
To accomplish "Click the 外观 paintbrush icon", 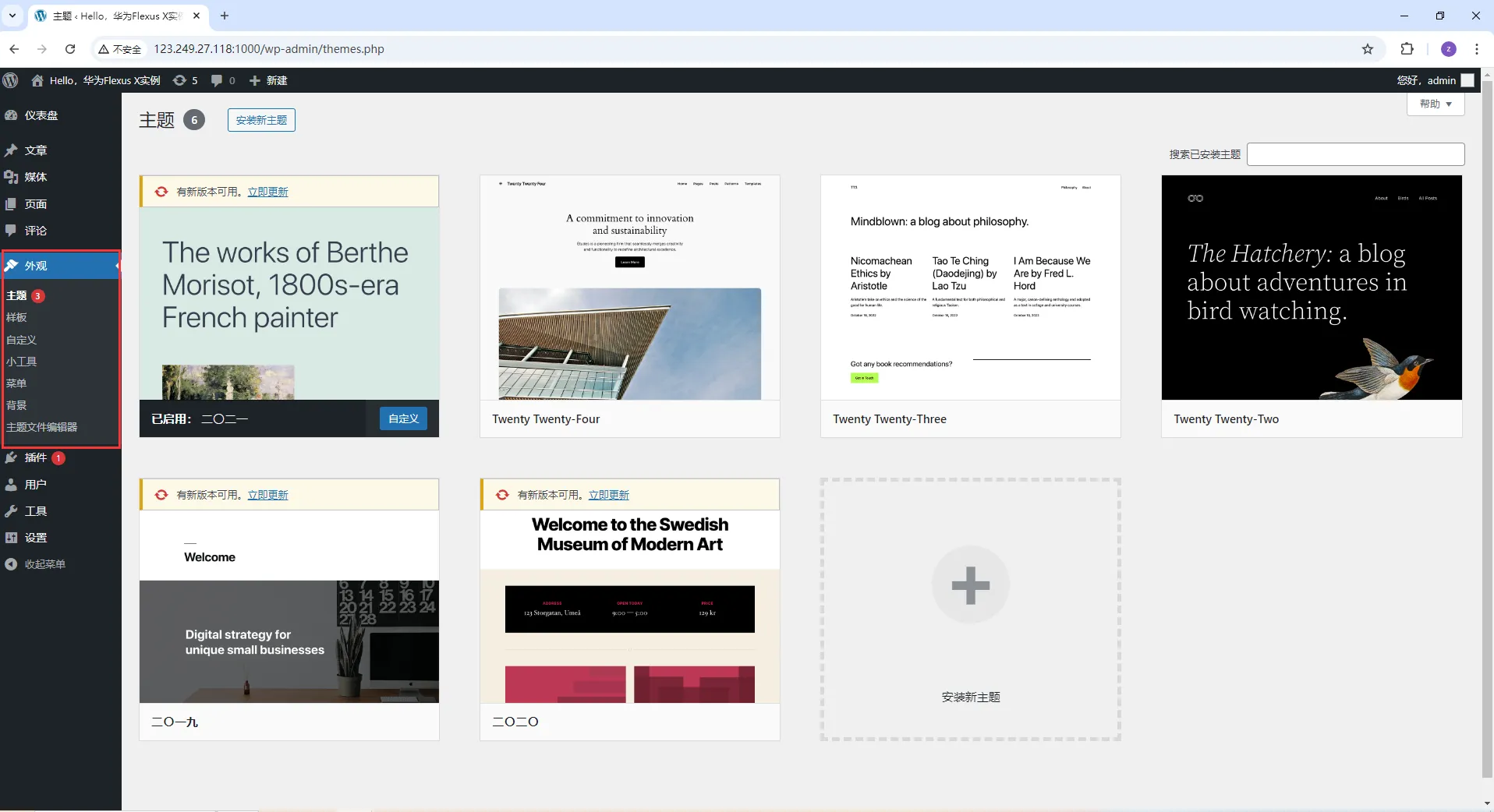I will click(x=11, y=266).
